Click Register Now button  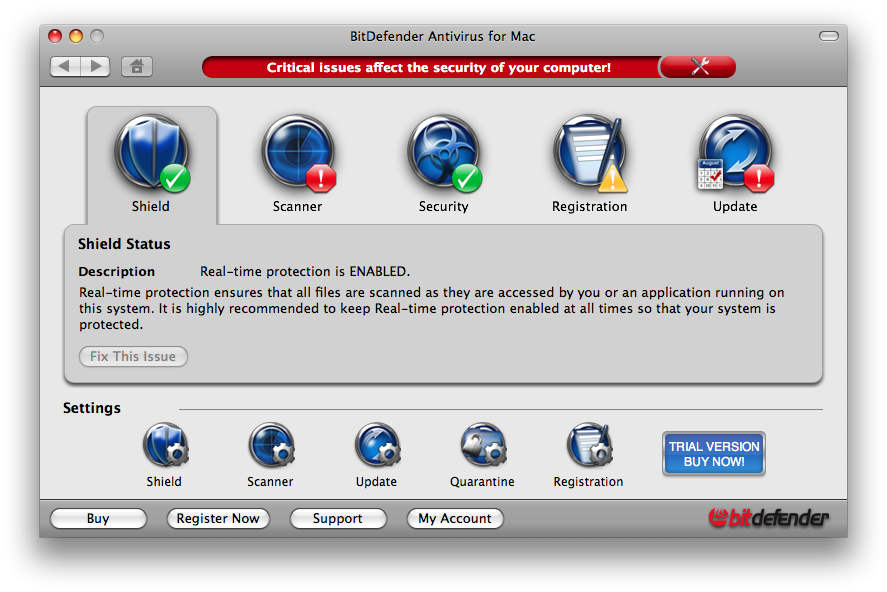pos(218,518)
